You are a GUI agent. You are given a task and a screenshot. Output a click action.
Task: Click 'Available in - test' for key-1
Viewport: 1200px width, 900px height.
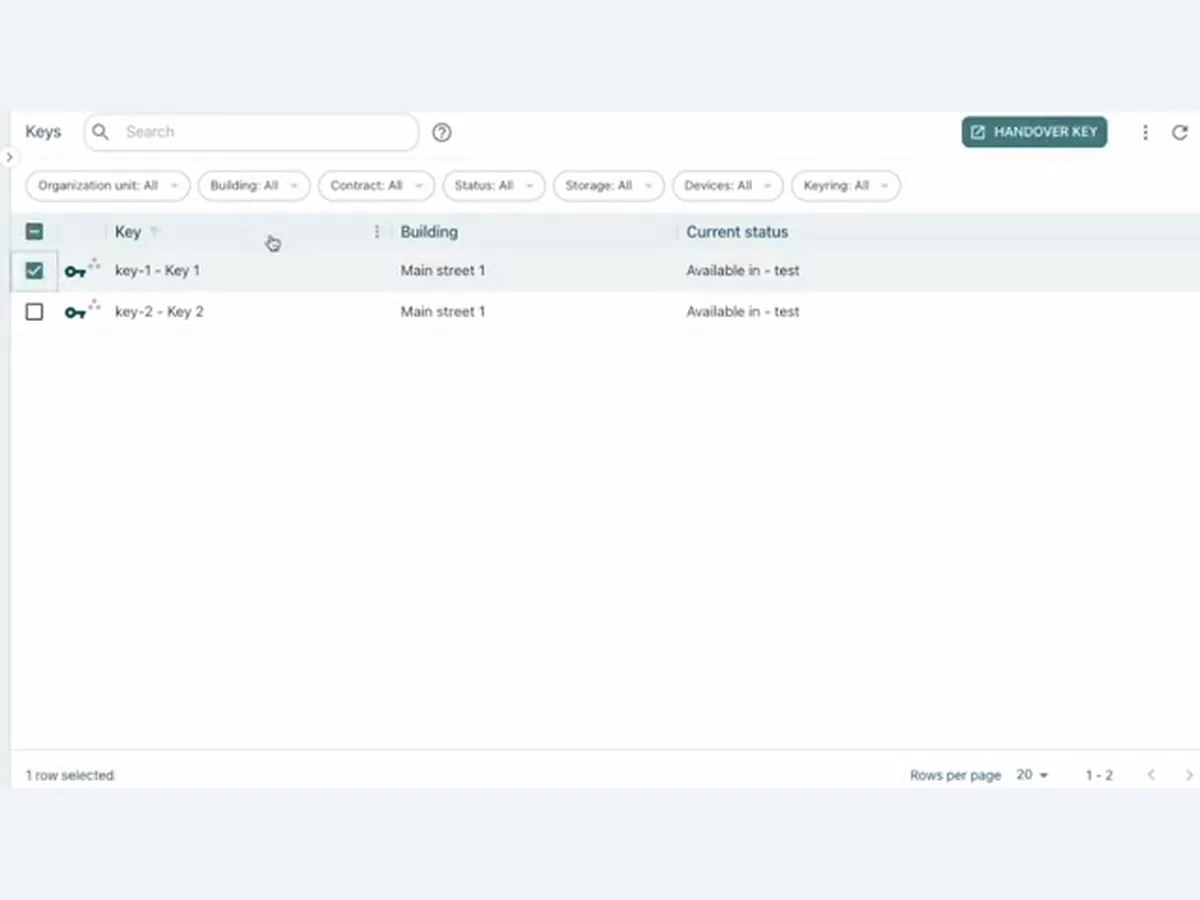[743, 270]
